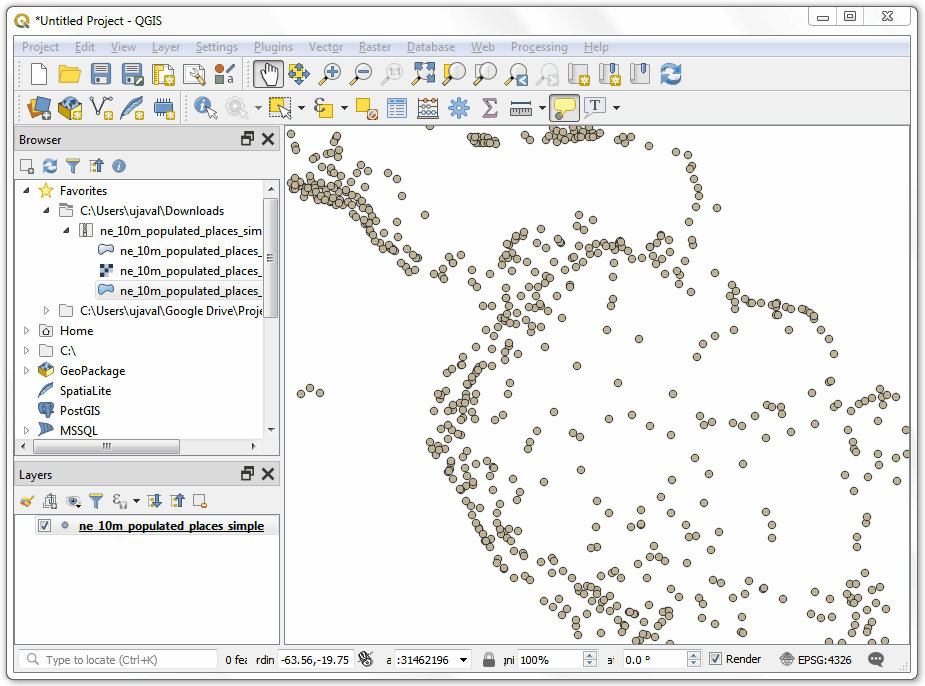Toggle the scale lock icon

[x=489, y=660]
